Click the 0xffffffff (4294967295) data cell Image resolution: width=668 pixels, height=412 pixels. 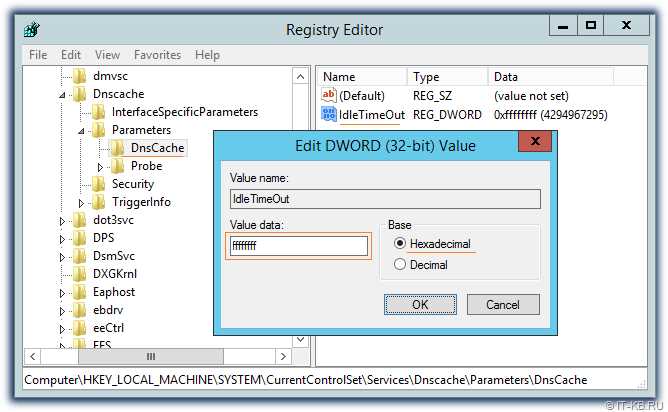tap(550, 115)
